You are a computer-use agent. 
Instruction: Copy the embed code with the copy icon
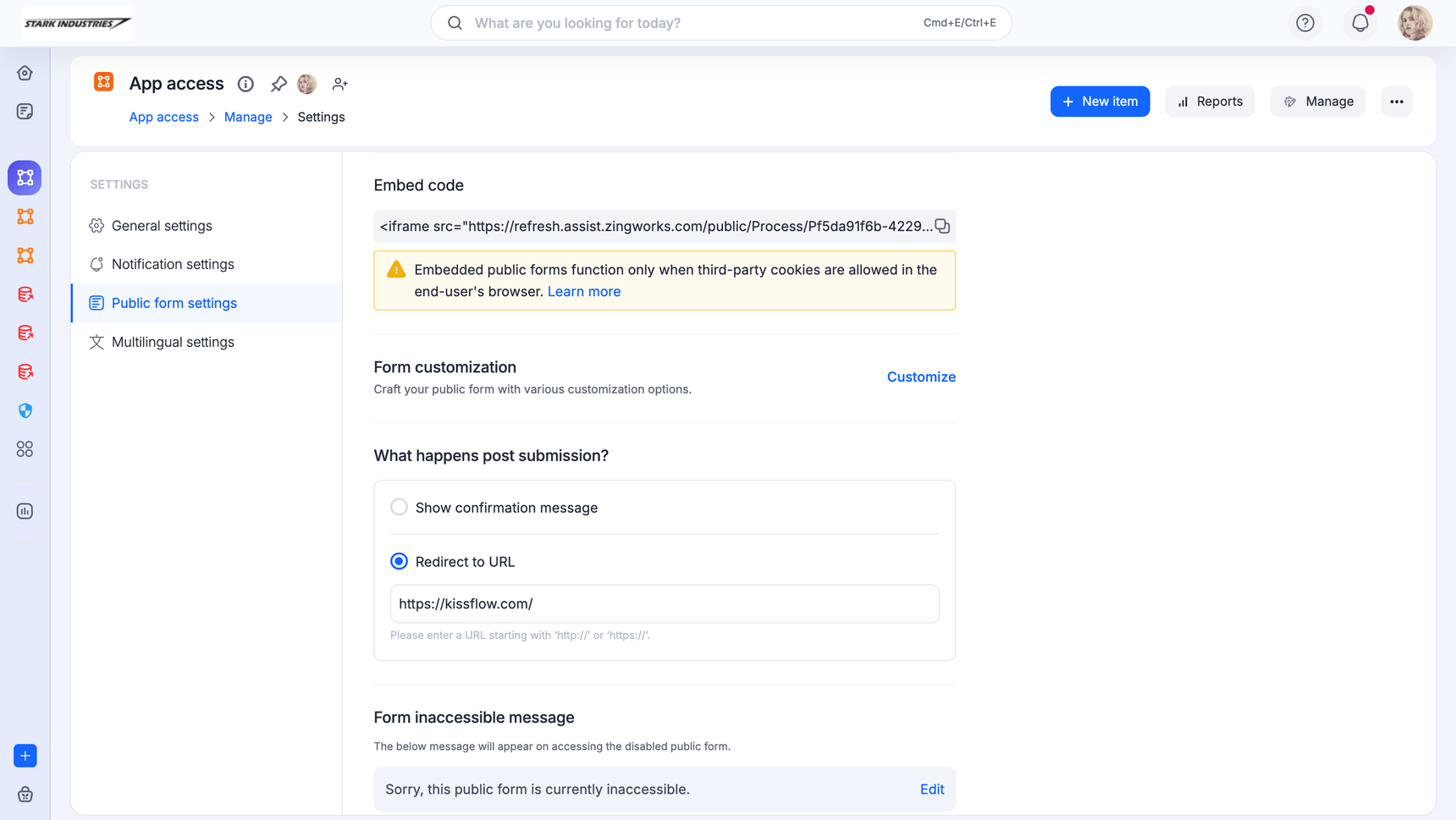[942, 227]
